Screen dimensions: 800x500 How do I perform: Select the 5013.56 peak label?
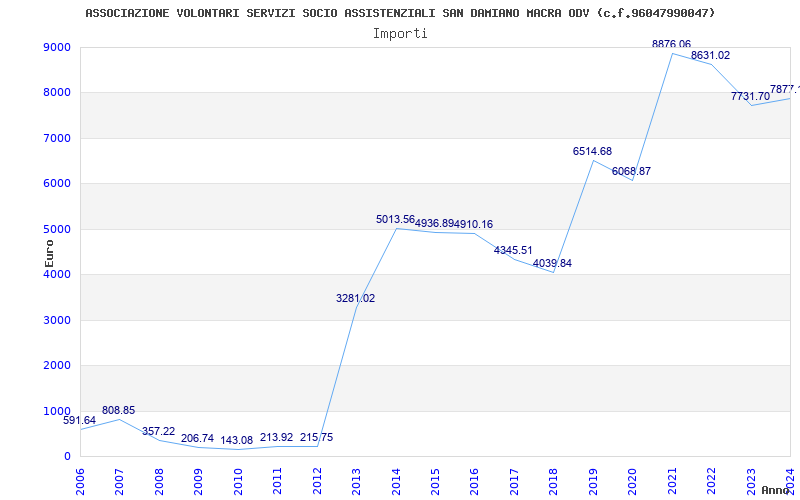pyautogui.click(x=395, y=219)
